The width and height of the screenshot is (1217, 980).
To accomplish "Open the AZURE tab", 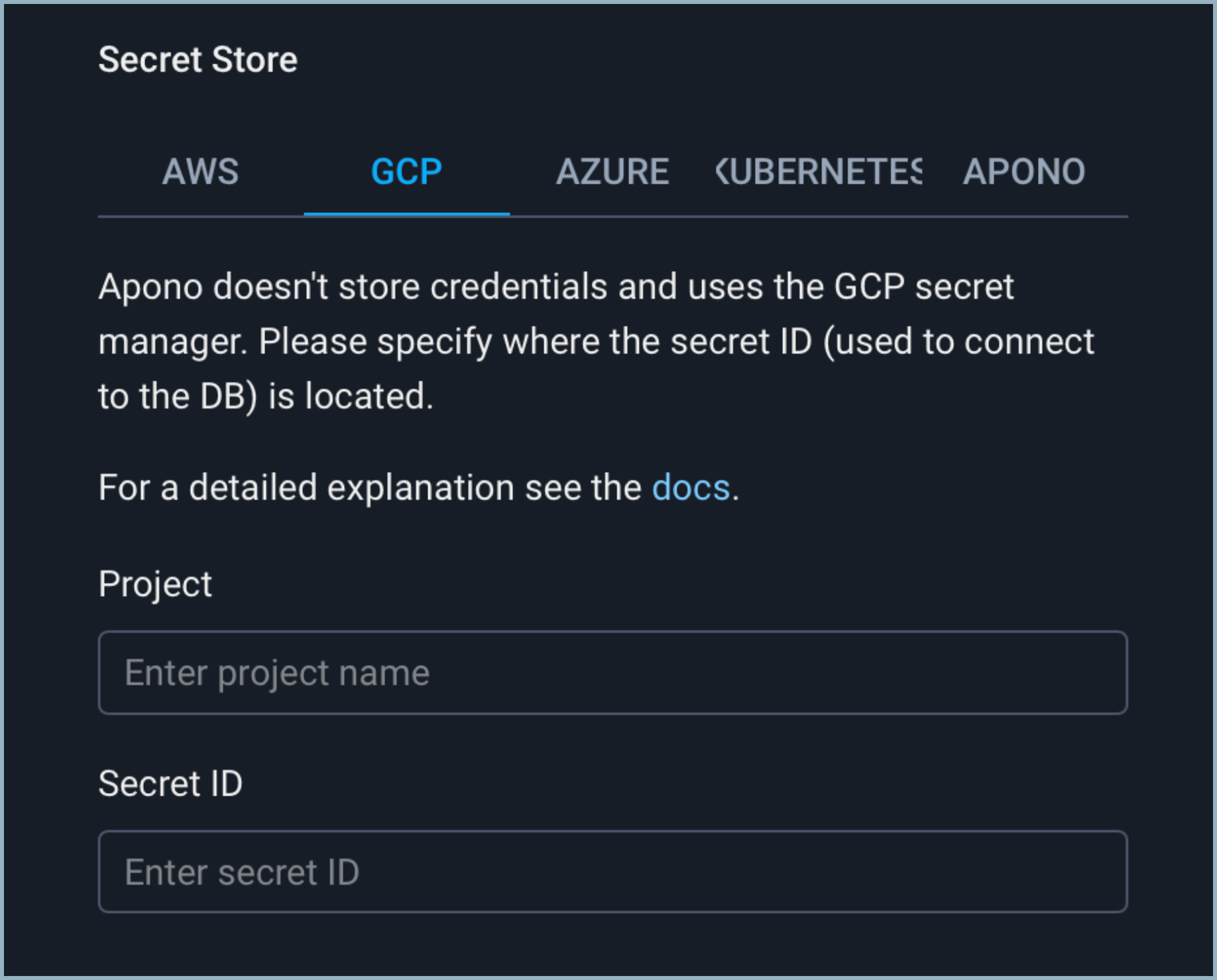I will tap(612, 172).
